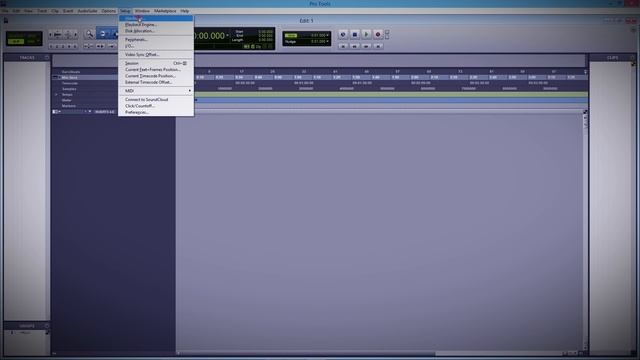Screen dimensions: 640x360
Task: Click the horizontal zoom out button
Action: pyautogui.click(x=52, y=35)
